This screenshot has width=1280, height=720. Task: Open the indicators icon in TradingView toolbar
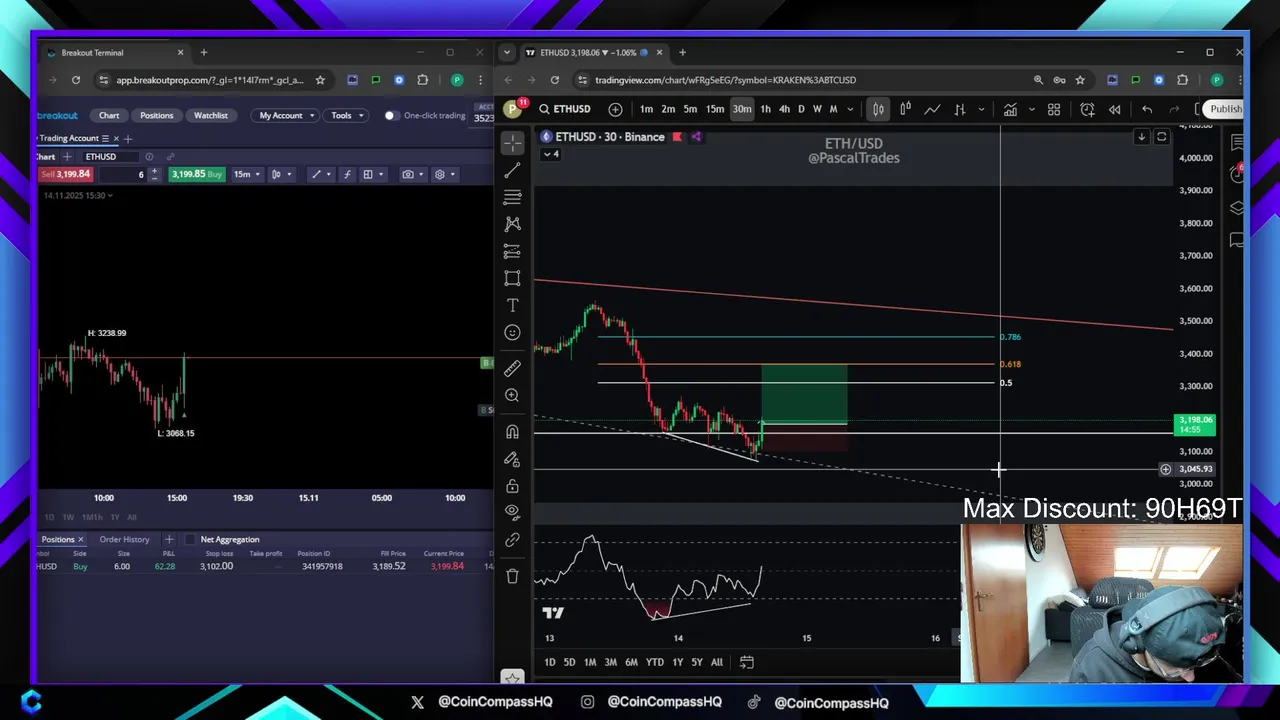(1011, 109)
